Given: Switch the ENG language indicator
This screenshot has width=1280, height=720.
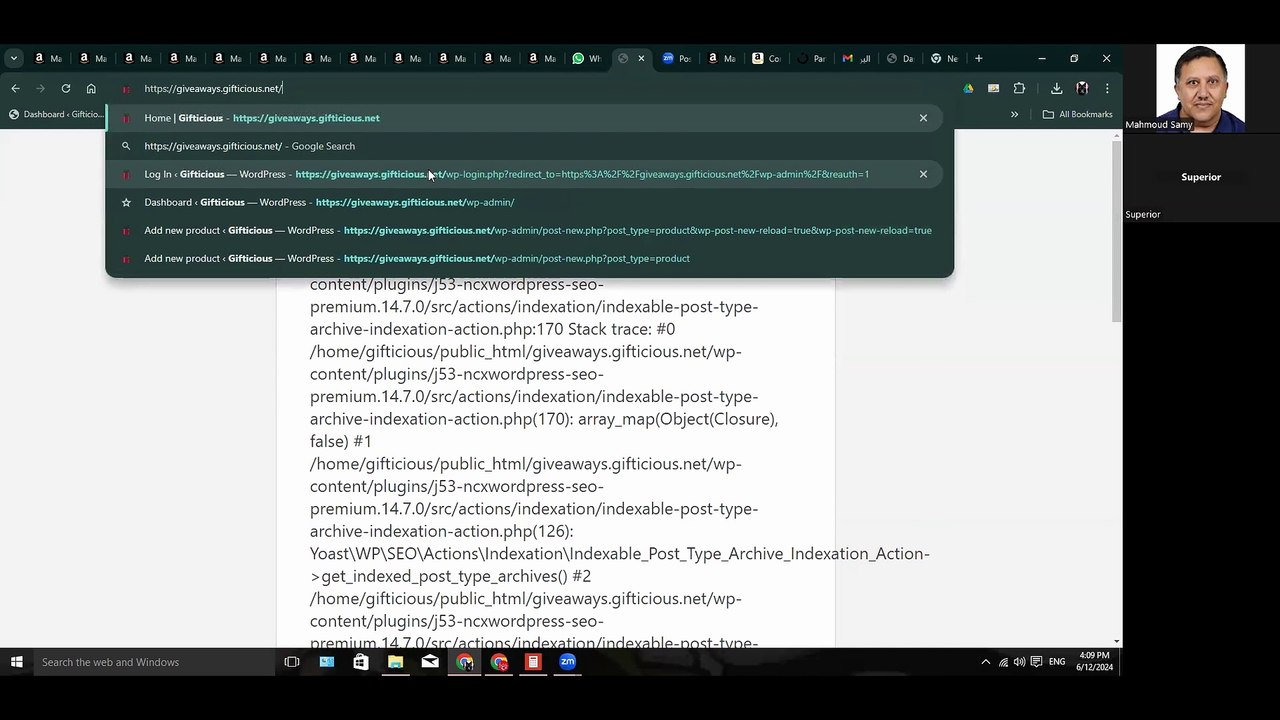Looking at the screenshot, I should pos(1057,662).
